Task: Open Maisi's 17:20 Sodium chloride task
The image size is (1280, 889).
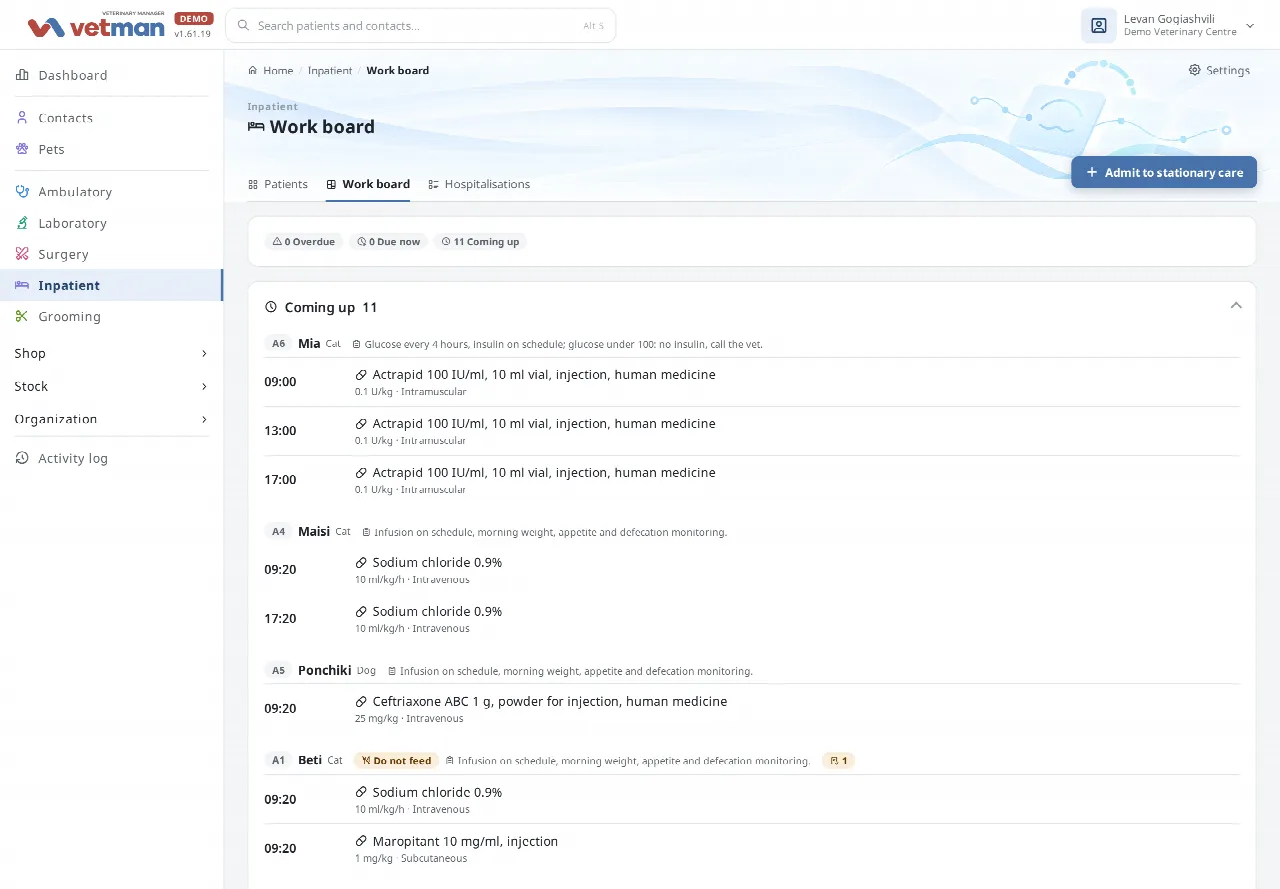Action: pyautogui.click(x=752, y=619)
